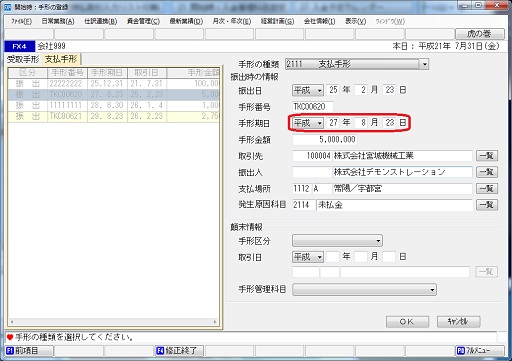The image size is (512, 361).
Task: Click the FX4 logo badge
Action: [19, 46]
